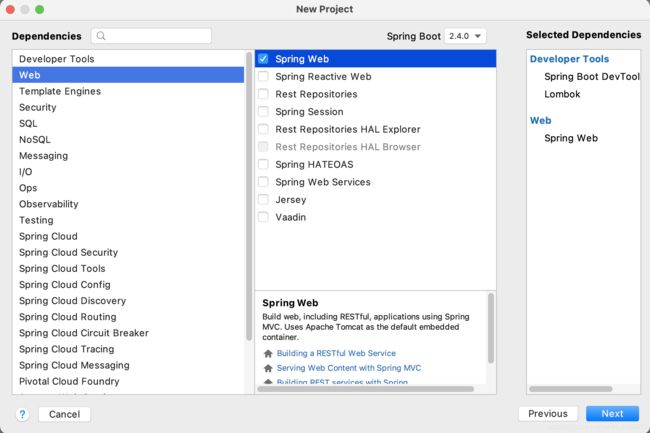Screen dimensions: 650x433
Task: Open the Spring Boot 2.4.0 version dropdown
Action: [465, 36]
